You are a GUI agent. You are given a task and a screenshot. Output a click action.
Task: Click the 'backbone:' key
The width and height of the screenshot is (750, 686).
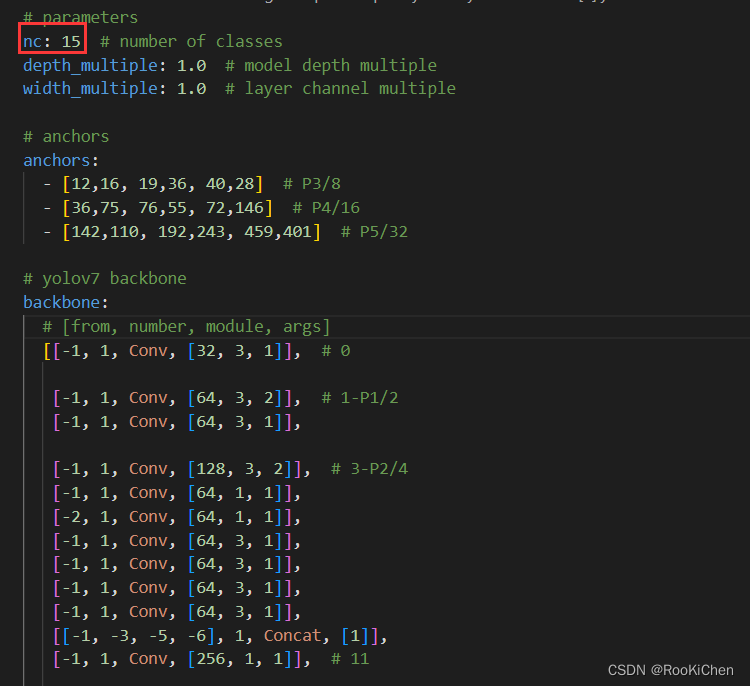click(x=66, y=302)
